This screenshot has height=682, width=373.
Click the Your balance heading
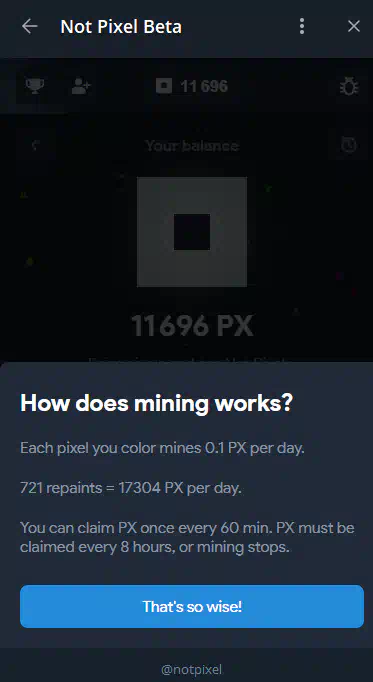point(192,145)
